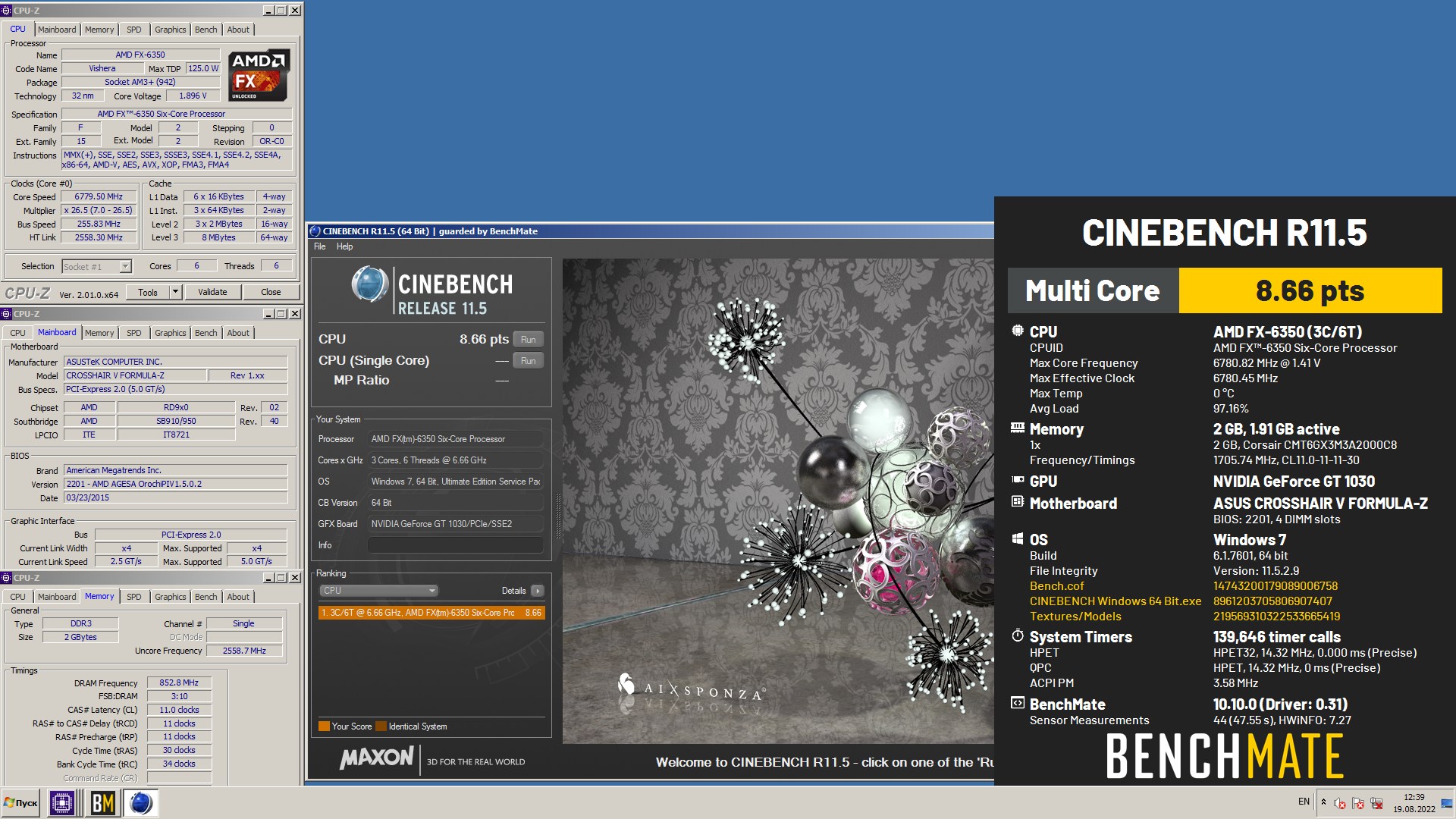Open the Tools dropdown arrow in CPU-Z
This screenshot has height=819, width=1456.
point(175,292)
